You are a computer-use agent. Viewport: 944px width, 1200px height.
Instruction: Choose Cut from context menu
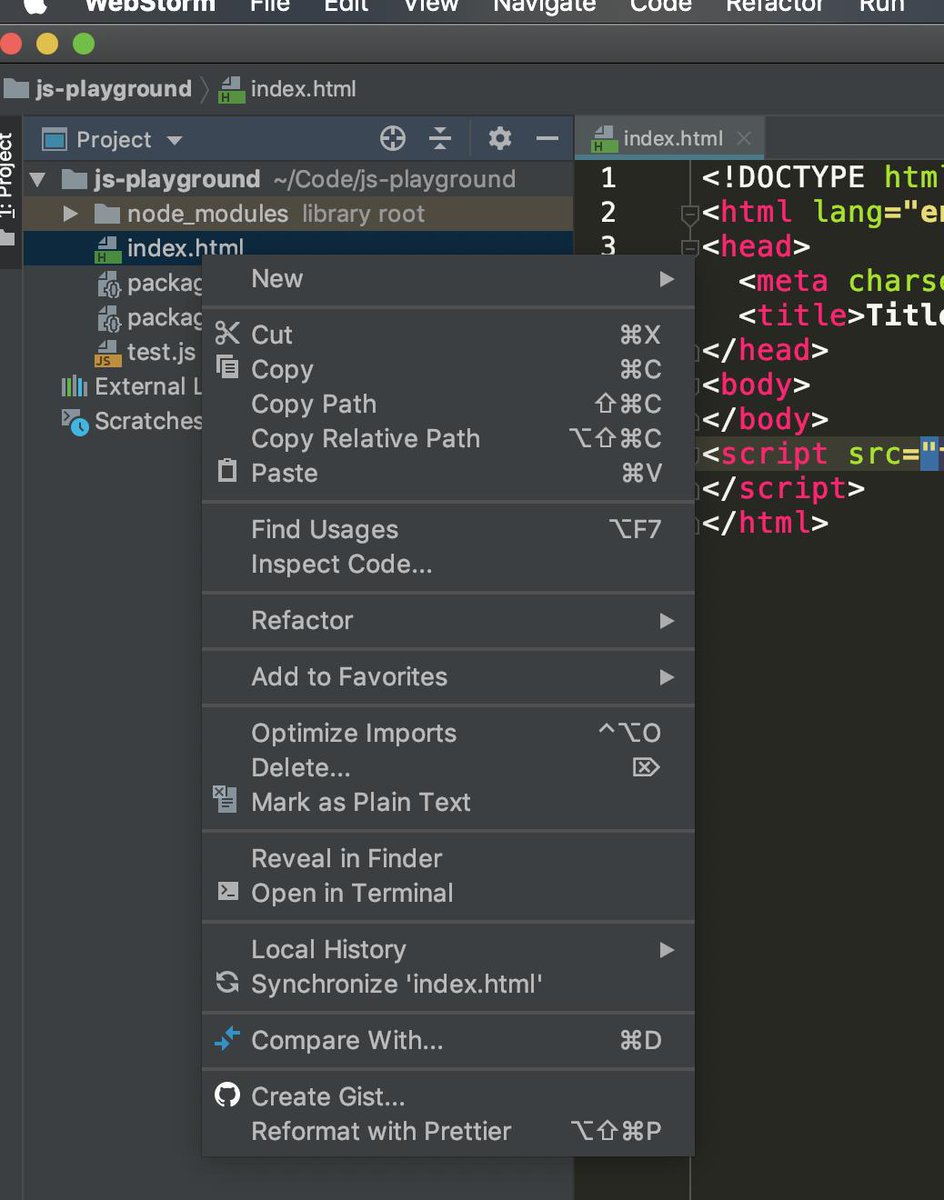pyautogui.click(x=448, y=335)
